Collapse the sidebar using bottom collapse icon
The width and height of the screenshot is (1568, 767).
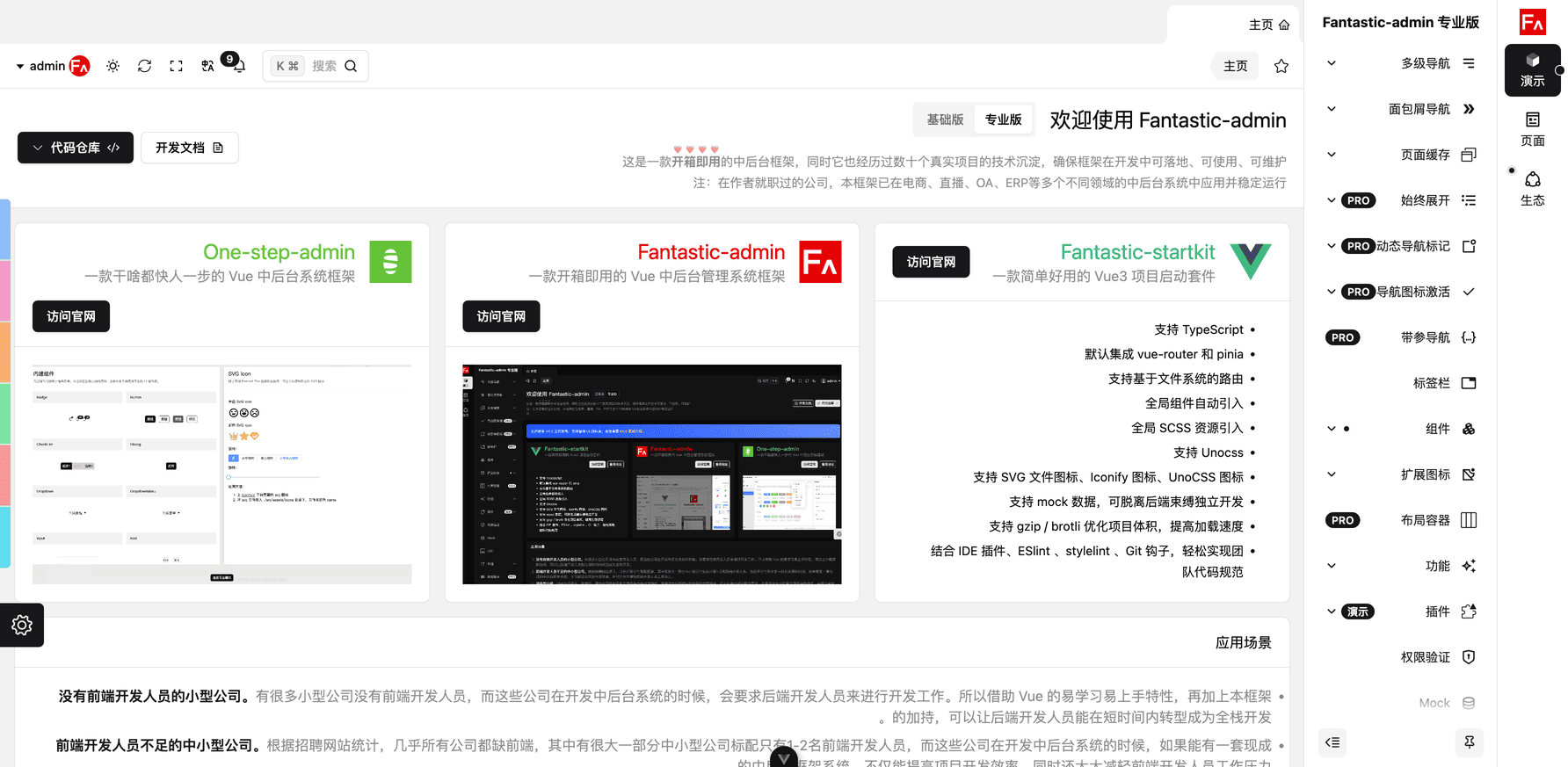[1332, 742]
